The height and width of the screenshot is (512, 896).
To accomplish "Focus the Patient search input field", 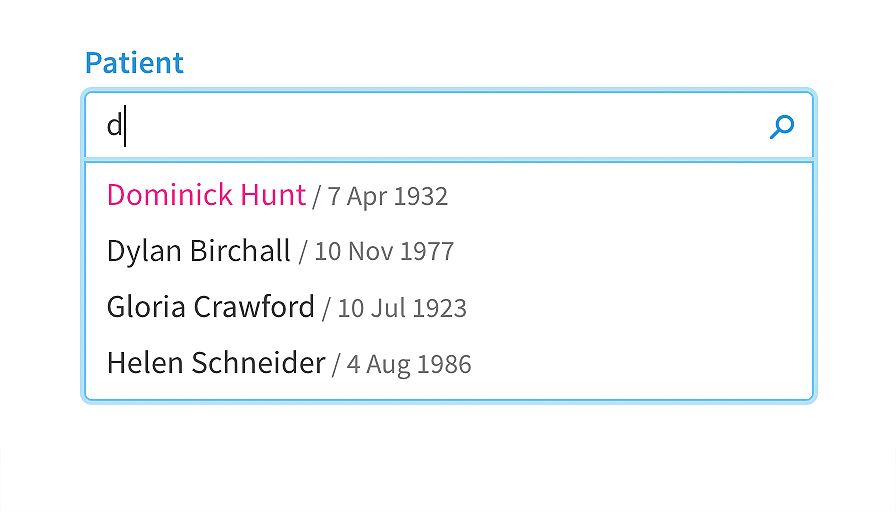I will coord(449,126).
